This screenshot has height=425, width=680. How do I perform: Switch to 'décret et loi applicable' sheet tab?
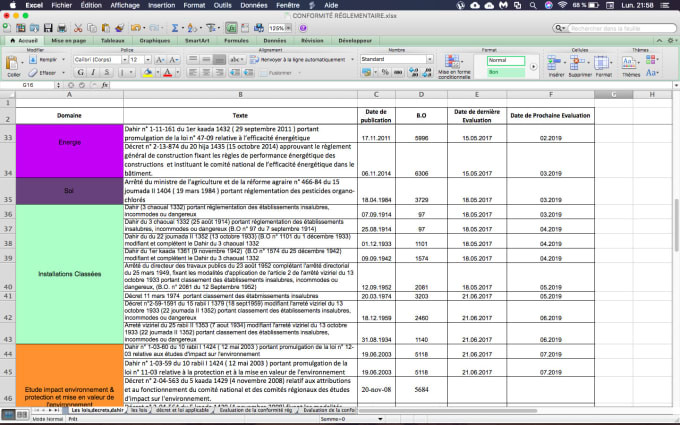click(x=182, y=410)
